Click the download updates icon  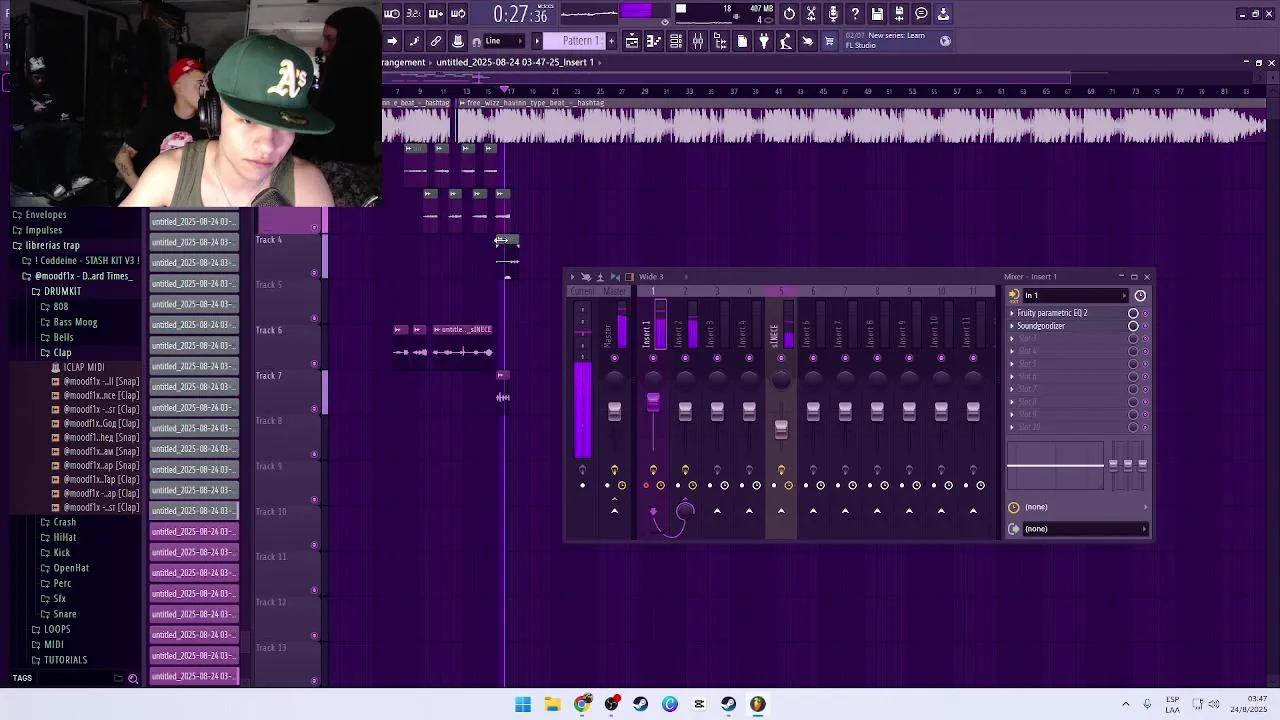[x=943, y=14]
